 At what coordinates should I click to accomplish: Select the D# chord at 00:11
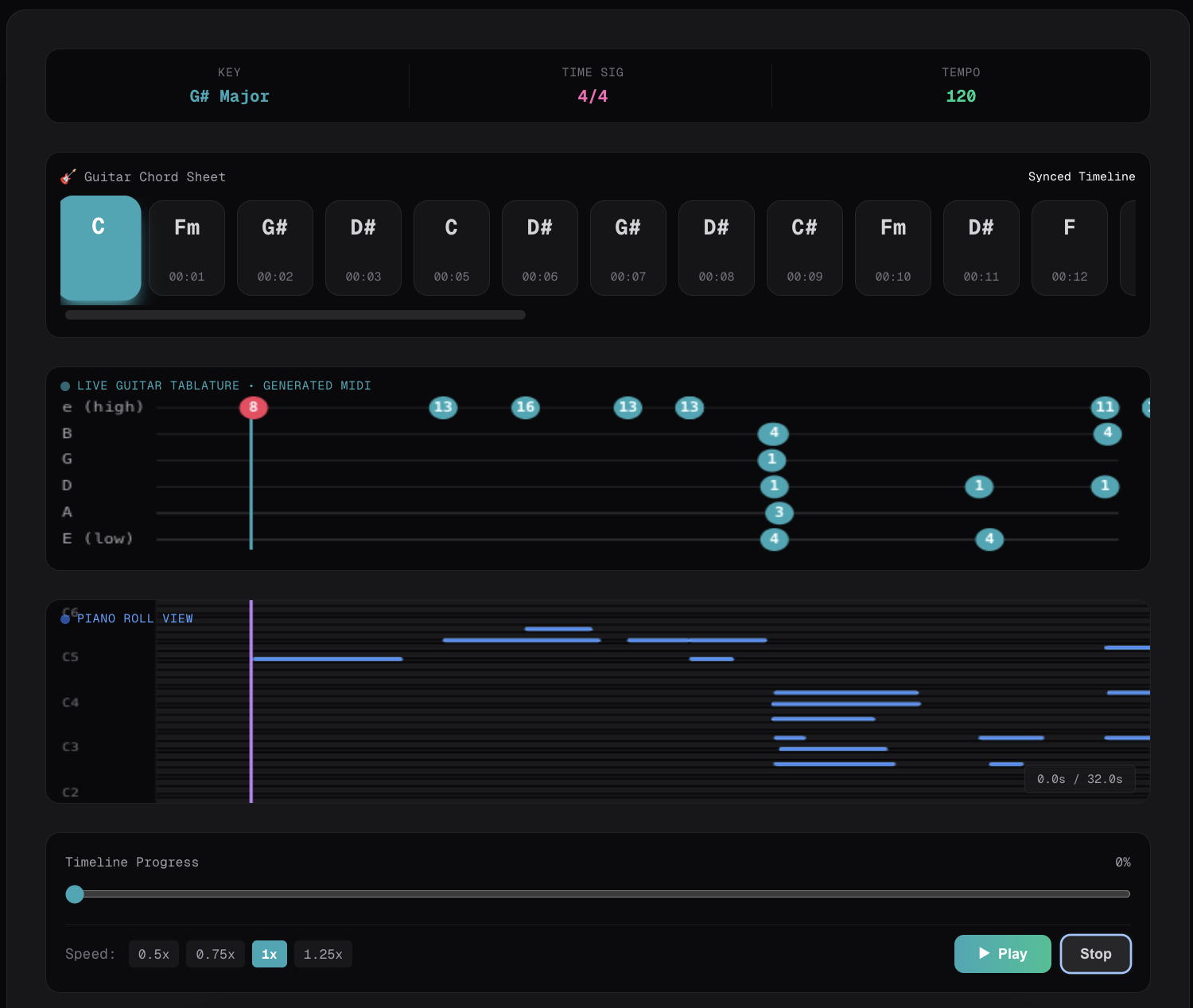(981, 248)
